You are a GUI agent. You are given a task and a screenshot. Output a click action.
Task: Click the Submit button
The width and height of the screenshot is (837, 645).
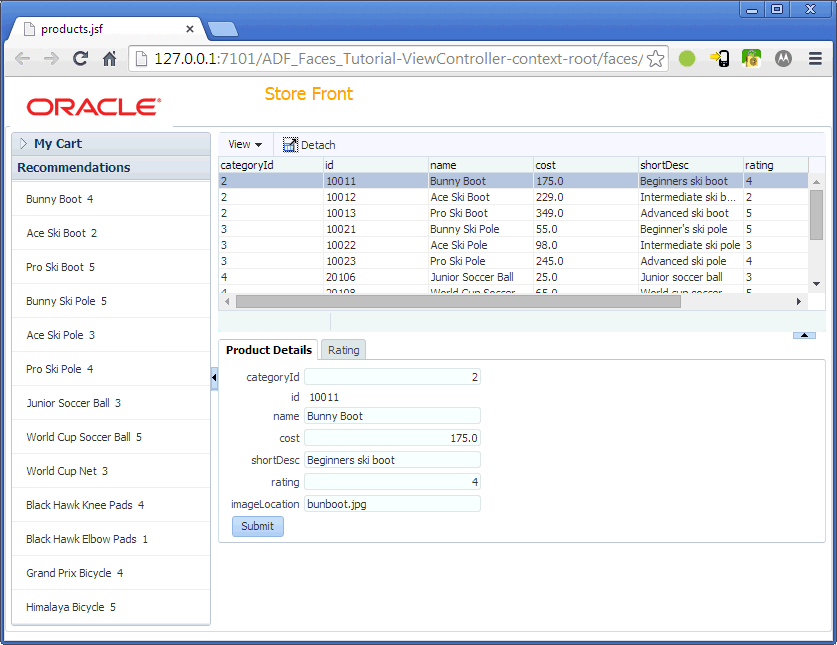(258, 526)
